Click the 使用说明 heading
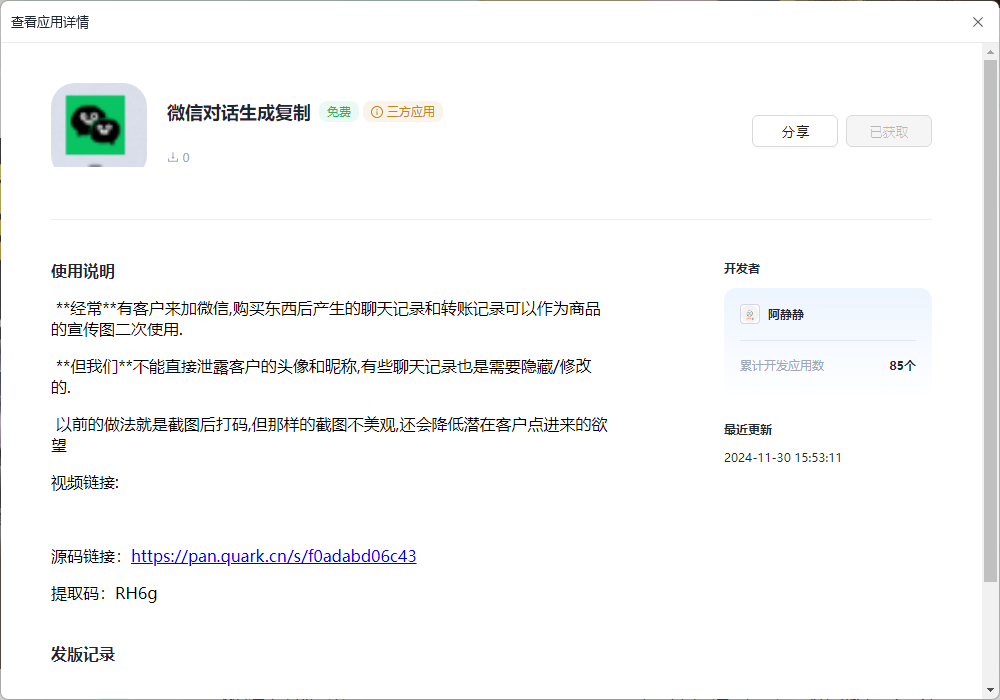 [83, 271]
